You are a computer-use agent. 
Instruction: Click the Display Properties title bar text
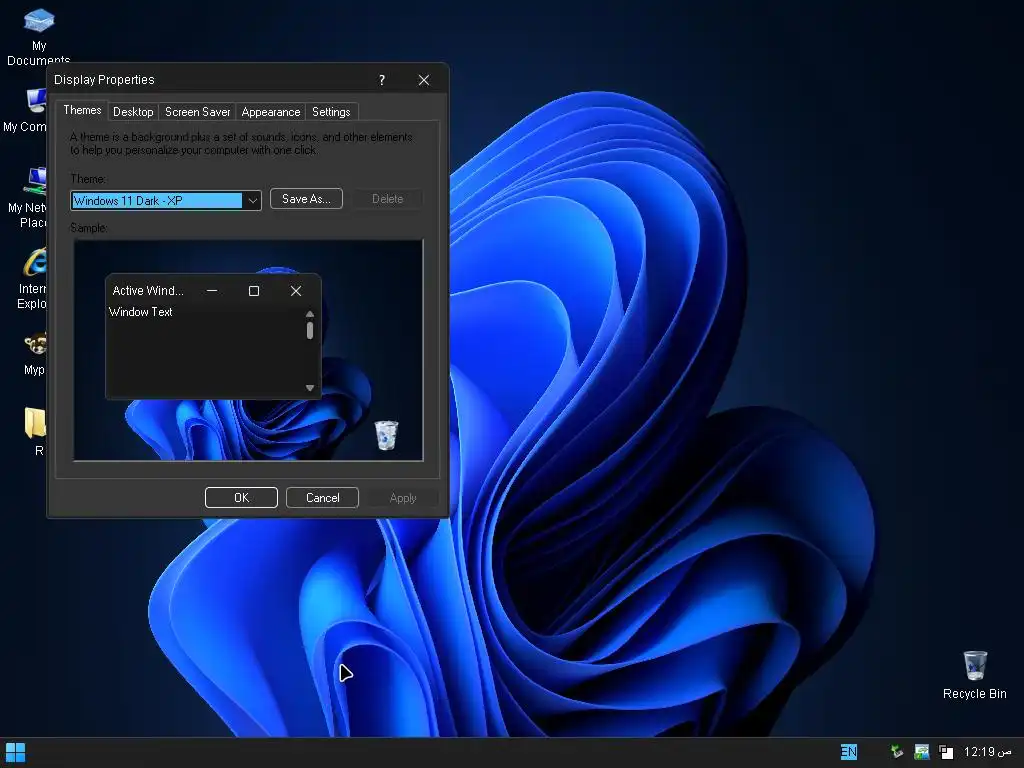[x=104, y=80]
